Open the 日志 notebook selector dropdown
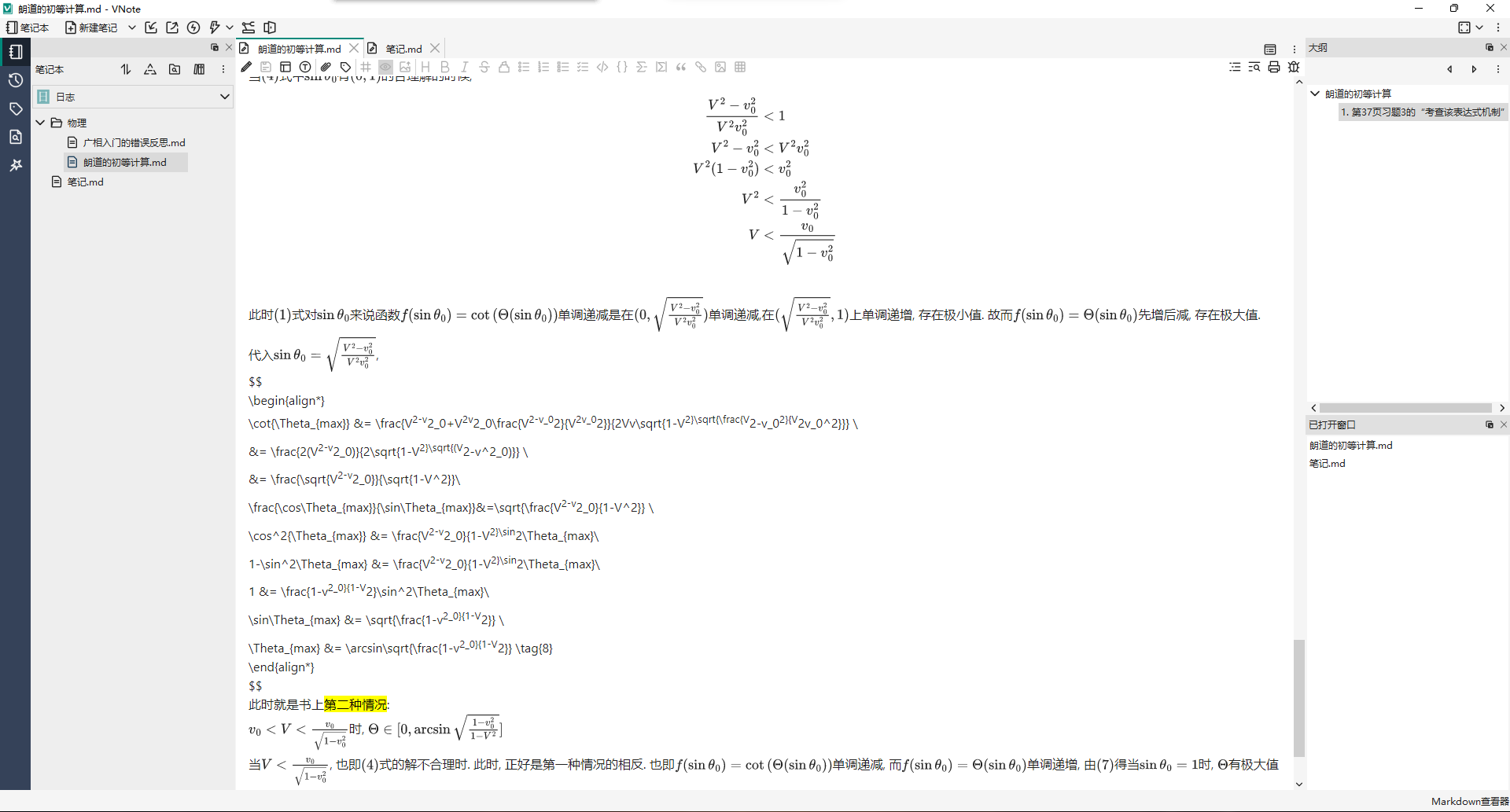This screenshot has width=1510, height=812. tap(133, 97)
